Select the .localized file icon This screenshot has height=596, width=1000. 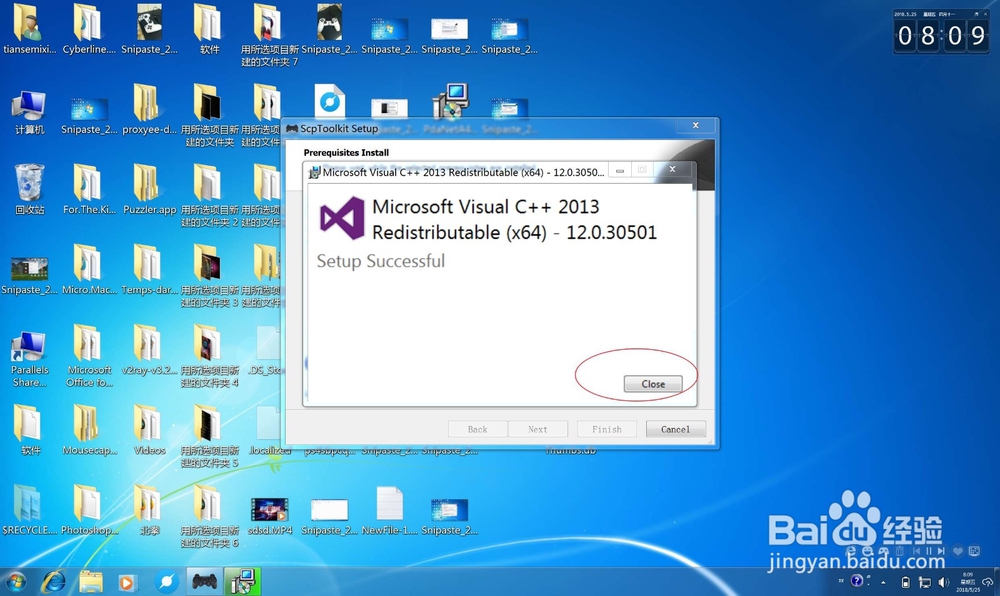(x=269, y=430)
